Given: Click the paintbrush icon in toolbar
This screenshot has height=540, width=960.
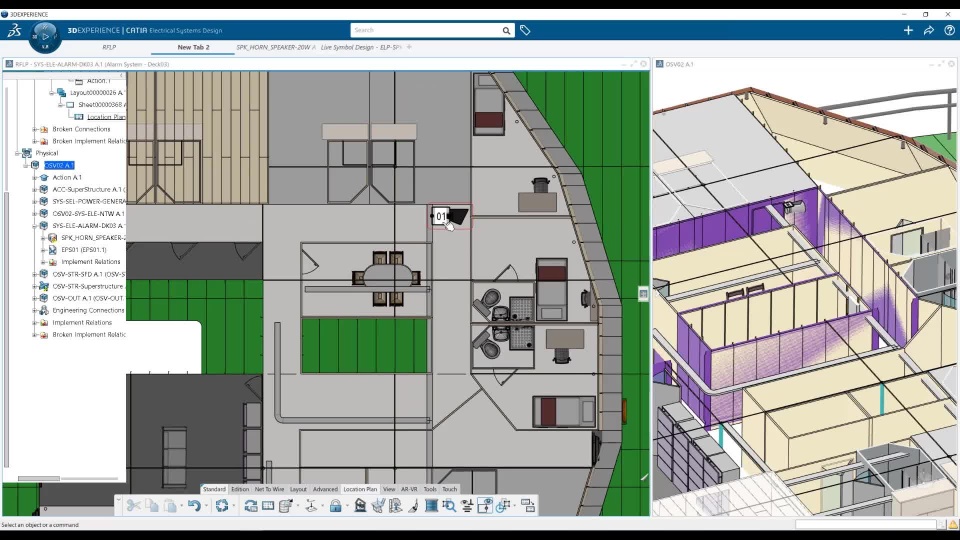Looking at the screenshot, I should (x=413, y=506).
